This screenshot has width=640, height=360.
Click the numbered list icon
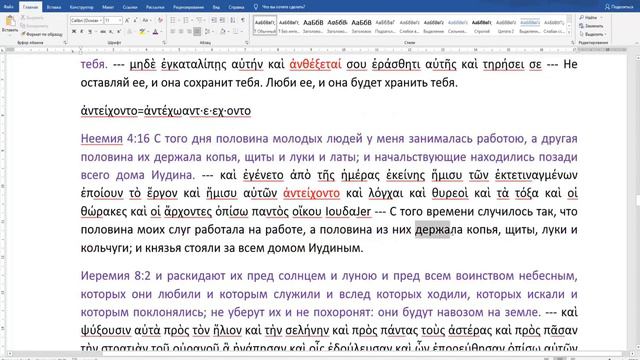(x=187, y=20)
